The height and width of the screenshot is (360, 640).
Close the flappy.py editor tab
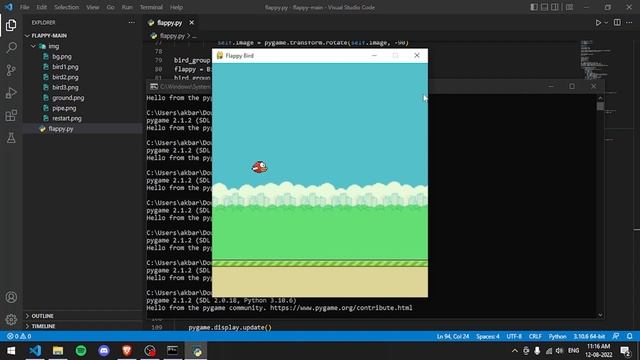[191, 23]
